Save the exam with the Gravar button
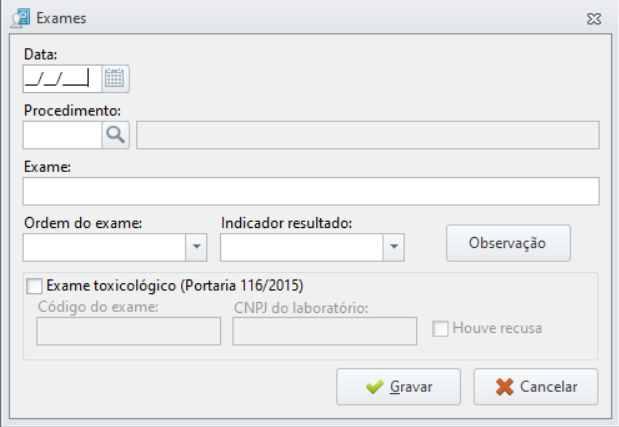Viewport: 619px width, 427px height. pos(398,387)
